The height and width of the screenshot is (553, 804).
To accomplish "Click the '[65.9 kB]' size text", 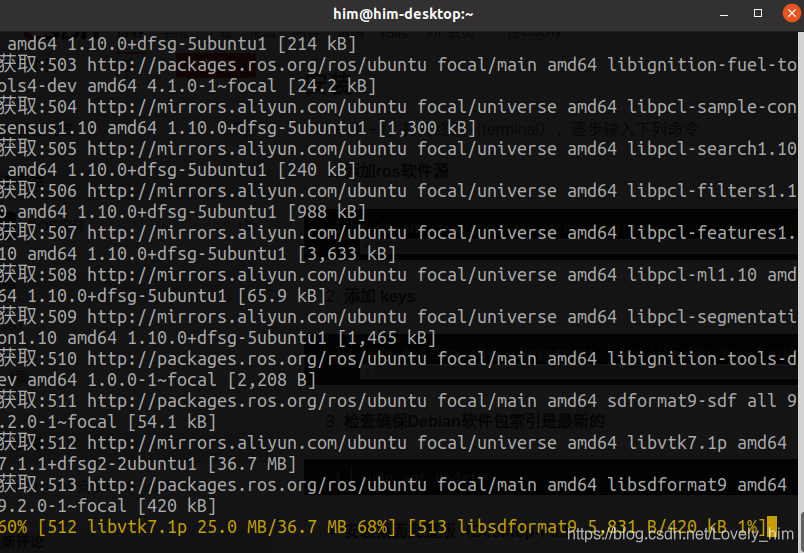I will [x=282, y=296].
